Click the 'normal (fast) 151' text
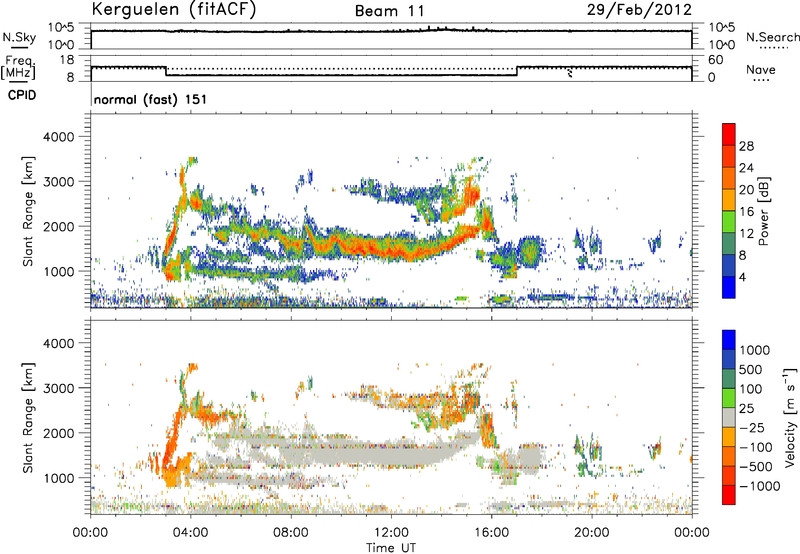The width and height of the screenshot is (800, 554). [151, 99]
